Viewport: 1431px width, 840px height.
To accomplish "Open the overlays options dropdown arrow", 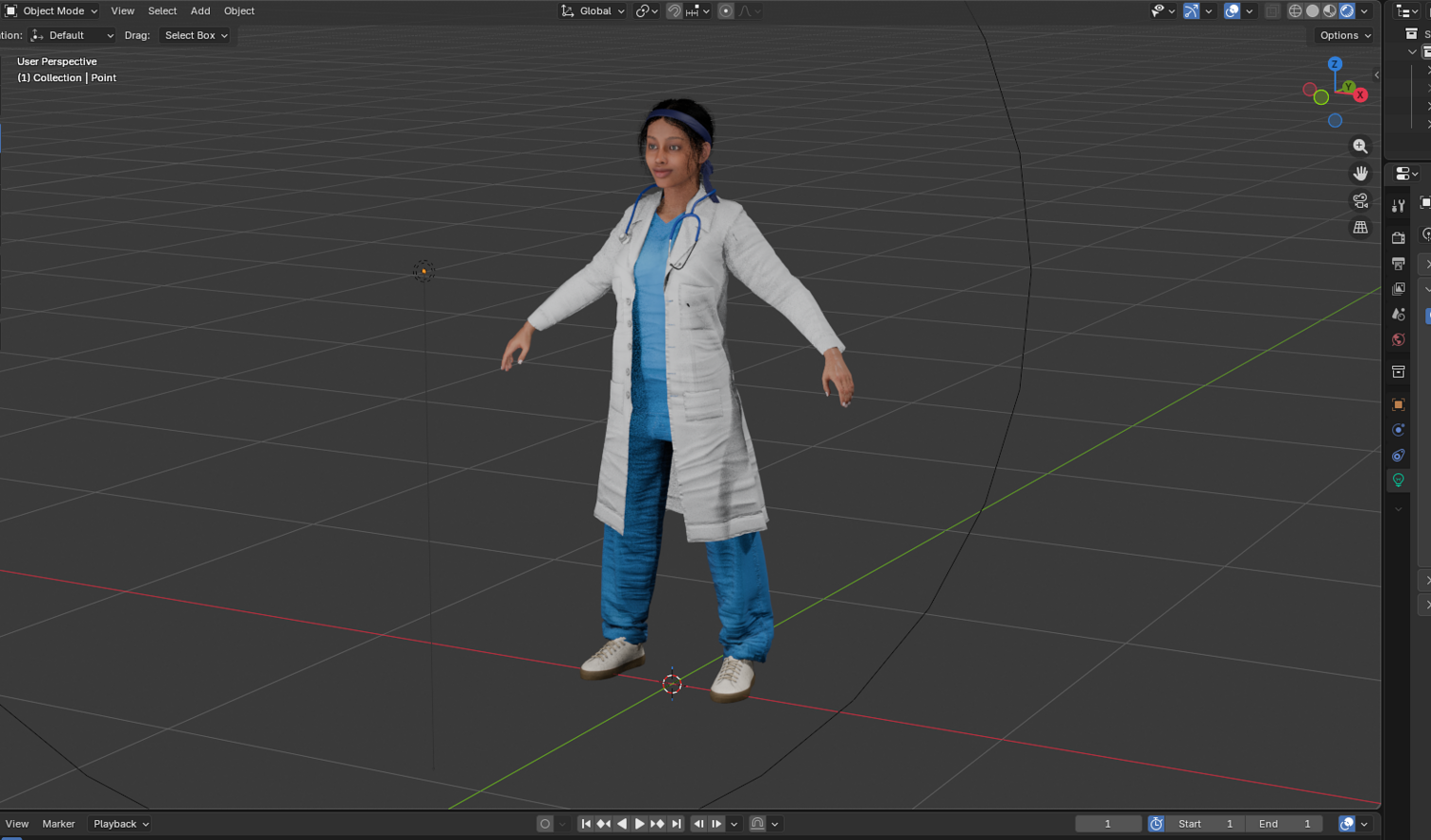I will point(1250,10).
